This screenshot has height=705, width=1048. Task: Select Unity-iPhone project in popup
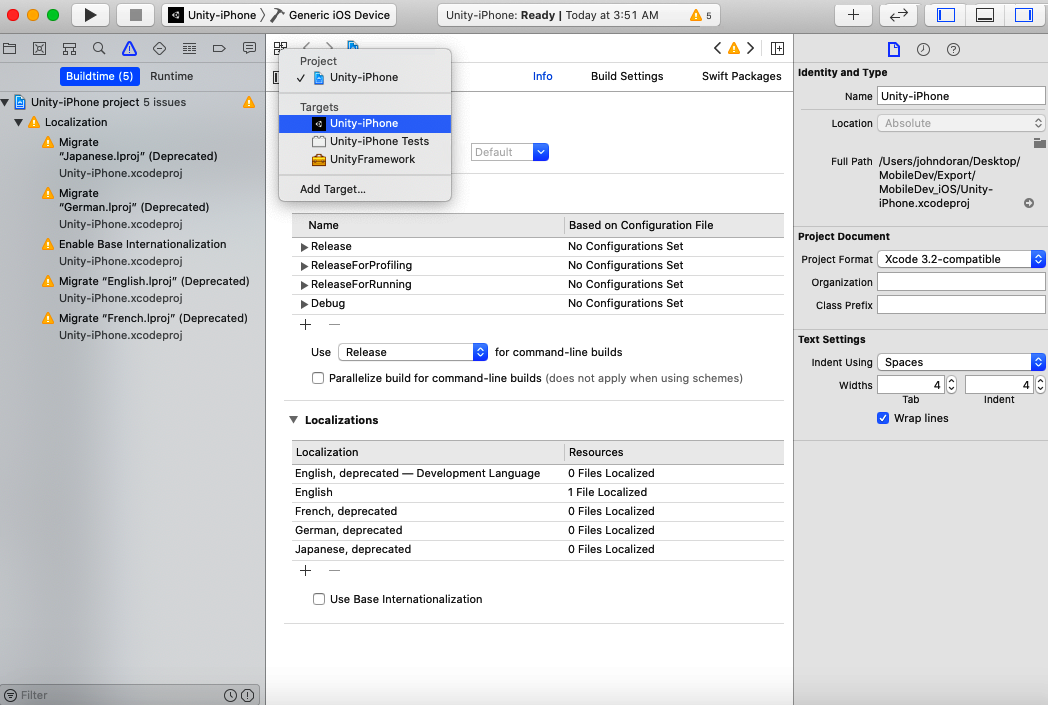tap(365, 78)
